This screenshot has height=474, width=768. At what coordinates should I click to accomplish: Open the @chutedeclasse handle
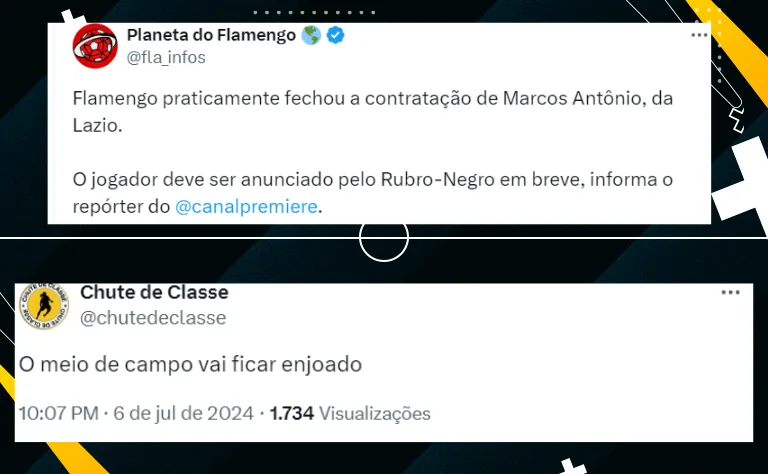click(153, 318)
